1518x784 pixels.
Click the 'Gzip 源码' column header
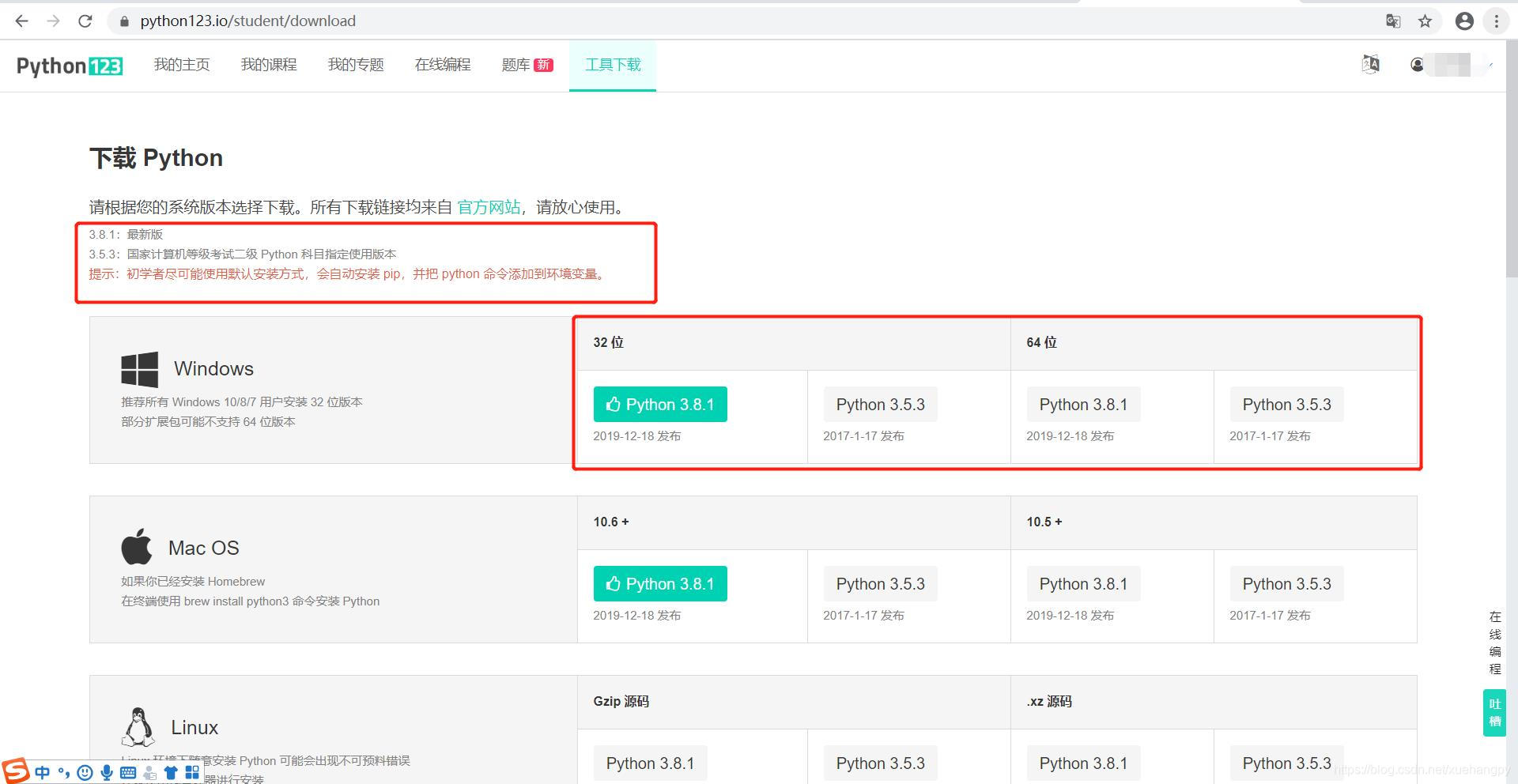(x=621, y=701)
